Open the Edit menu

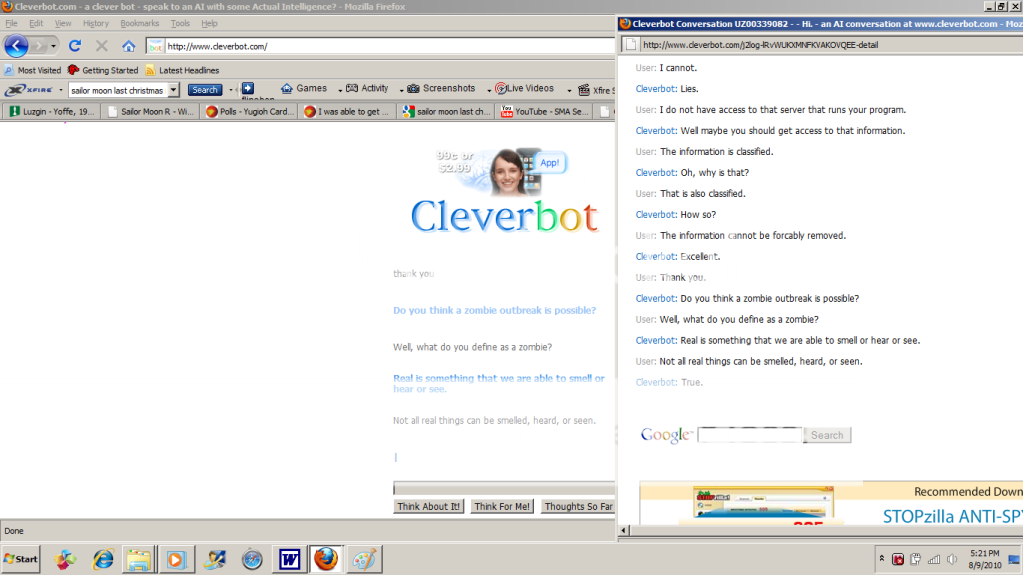point(36,23)
